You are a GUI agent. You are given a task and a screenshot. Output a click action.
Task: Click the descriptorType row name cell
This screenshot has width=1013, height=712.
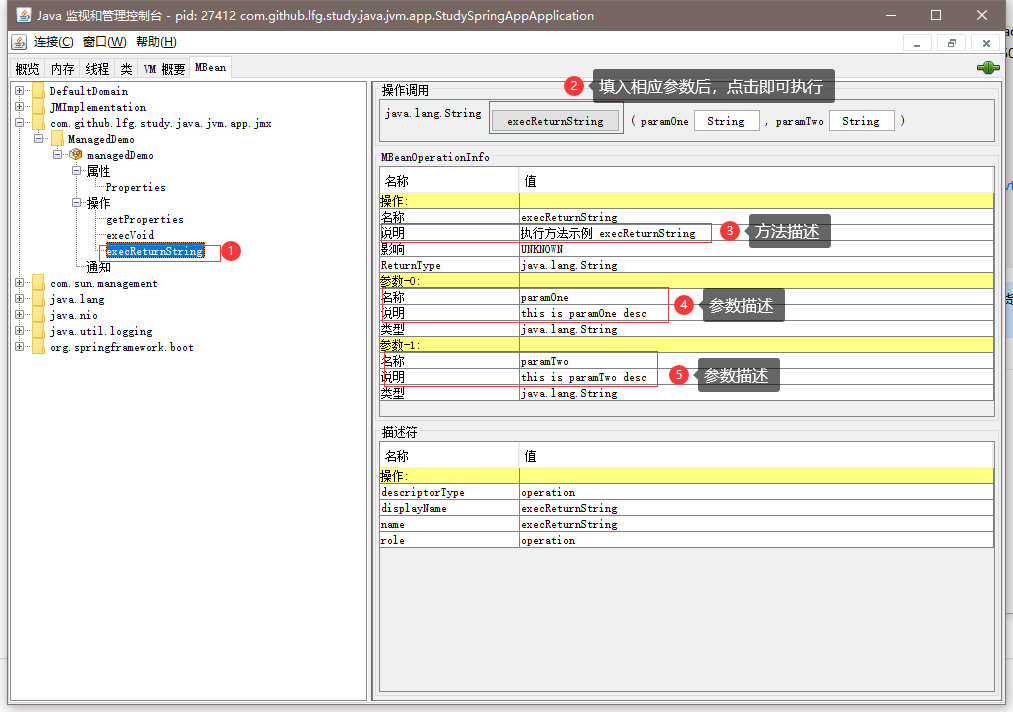[x=450, y=492]
